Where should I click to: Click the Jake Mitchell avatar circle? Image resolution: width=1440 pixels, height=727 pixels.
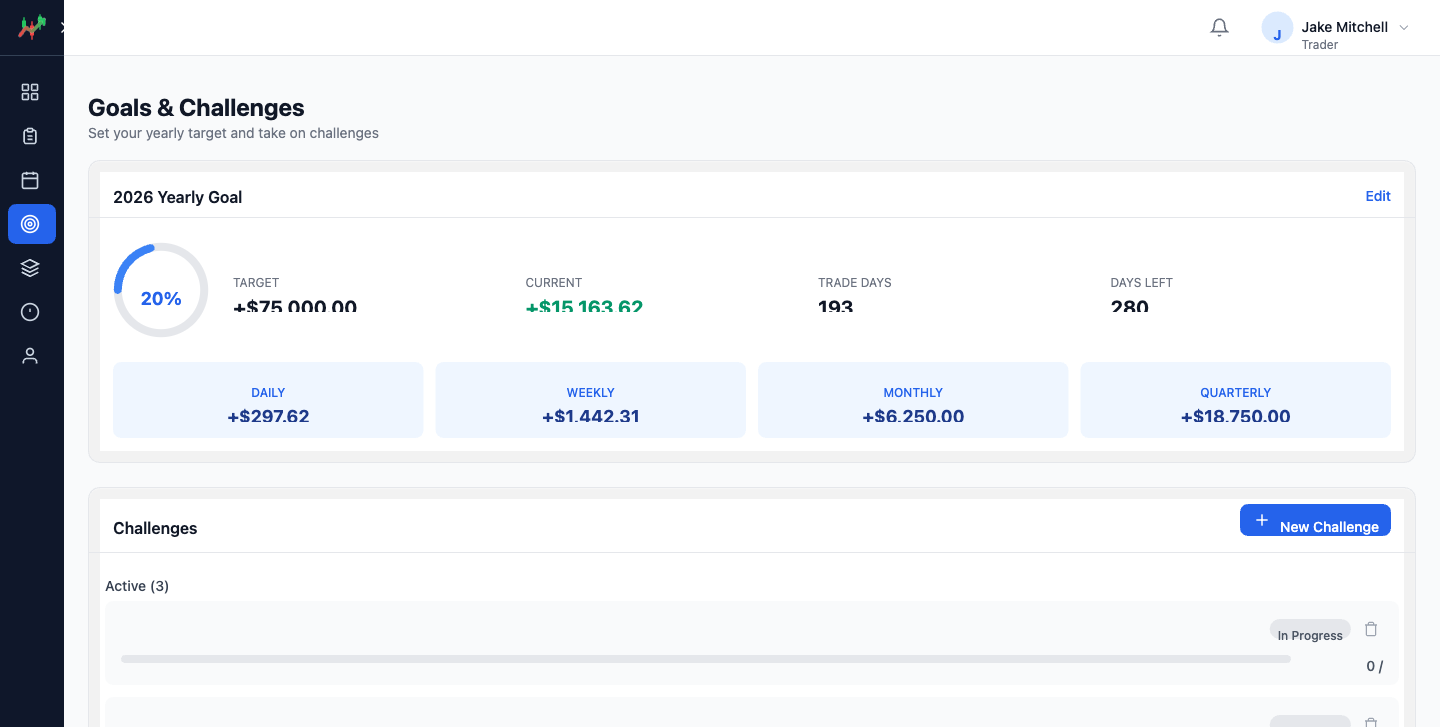pos(1277,29)
